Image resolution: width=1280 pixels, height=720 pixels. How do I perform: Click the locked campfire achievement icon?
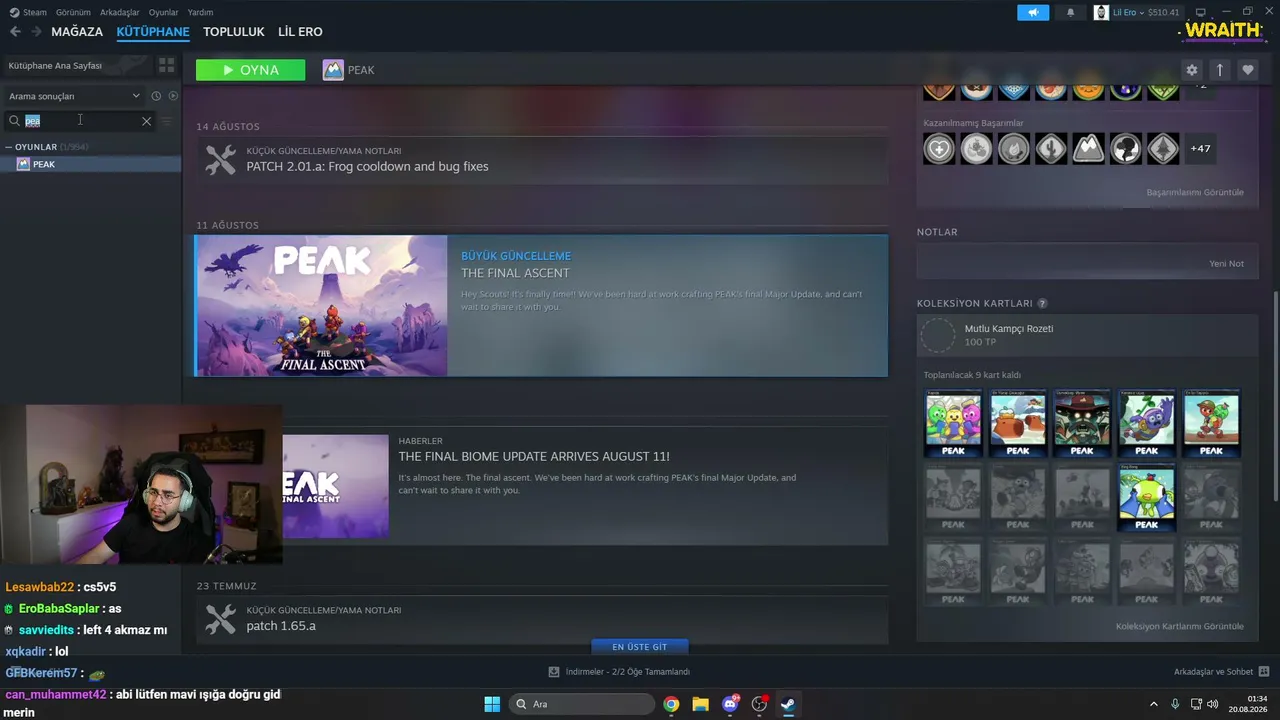(1013, 149)
